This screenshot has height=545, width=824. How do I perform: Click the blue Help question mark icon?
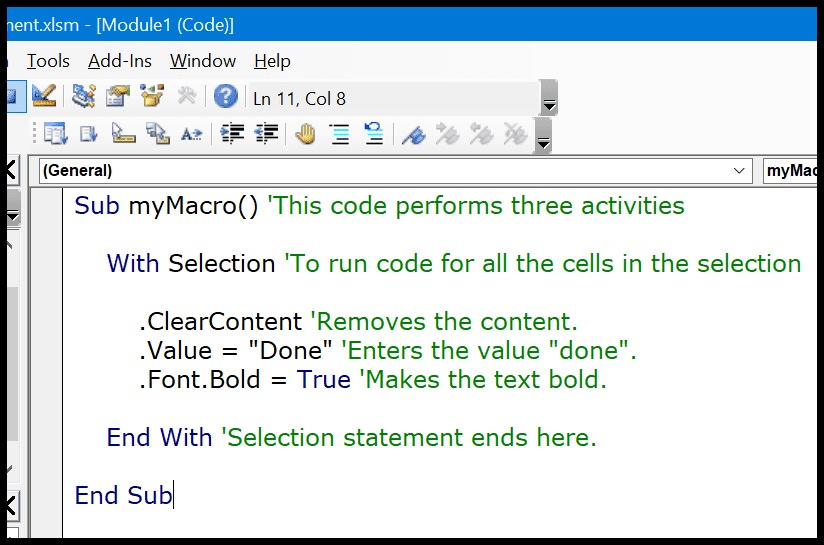coord(225,97)
